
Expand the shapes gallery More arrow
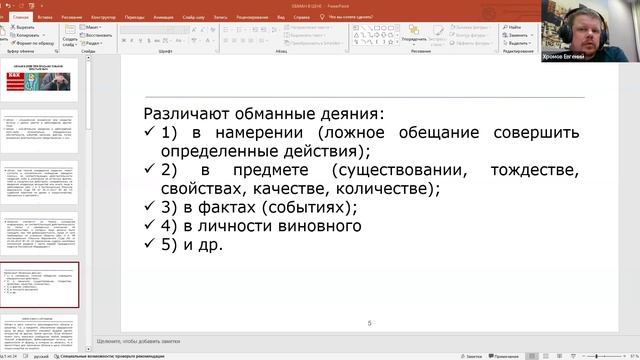click(x=397, y=42)
